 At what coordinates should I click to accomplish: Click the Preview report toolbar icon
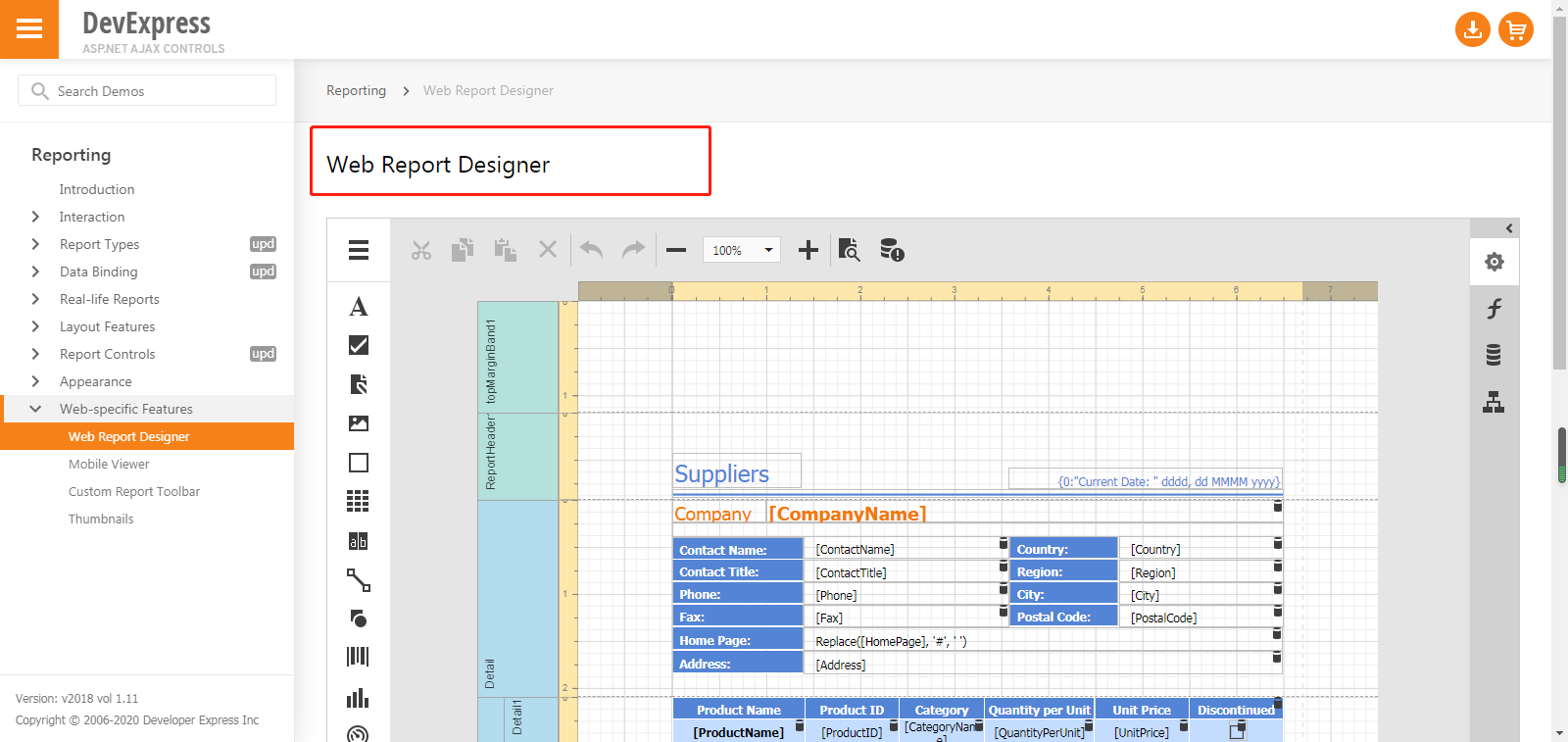tap(849, 250)
